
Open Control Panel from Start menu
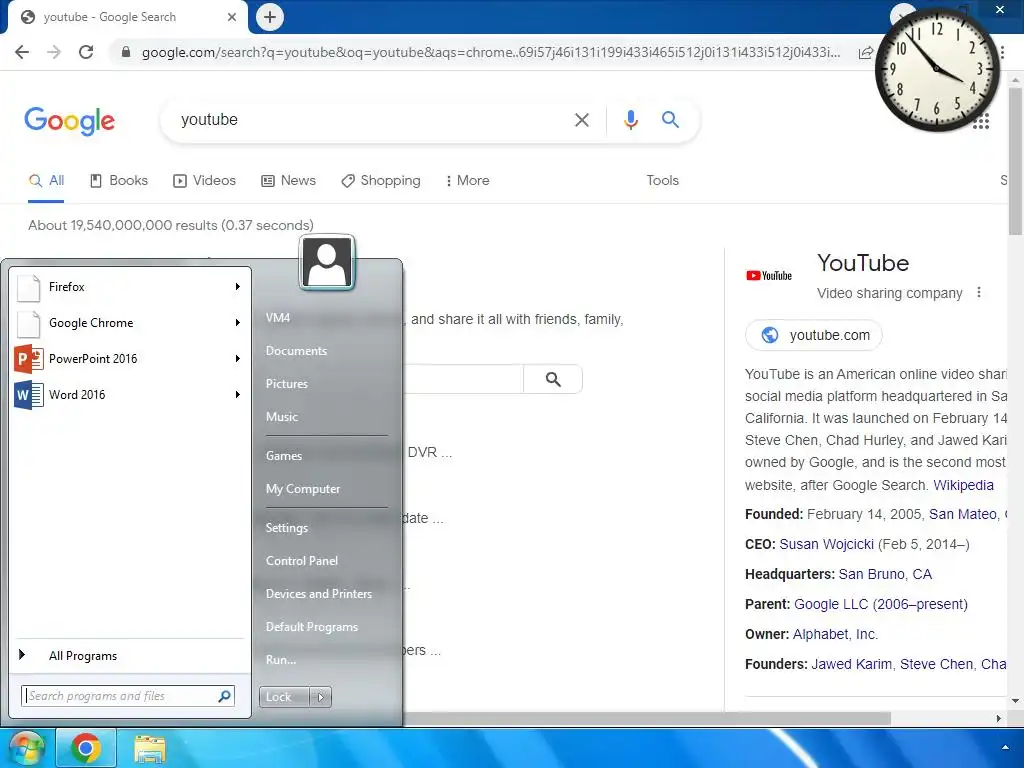tap(302, 560)
